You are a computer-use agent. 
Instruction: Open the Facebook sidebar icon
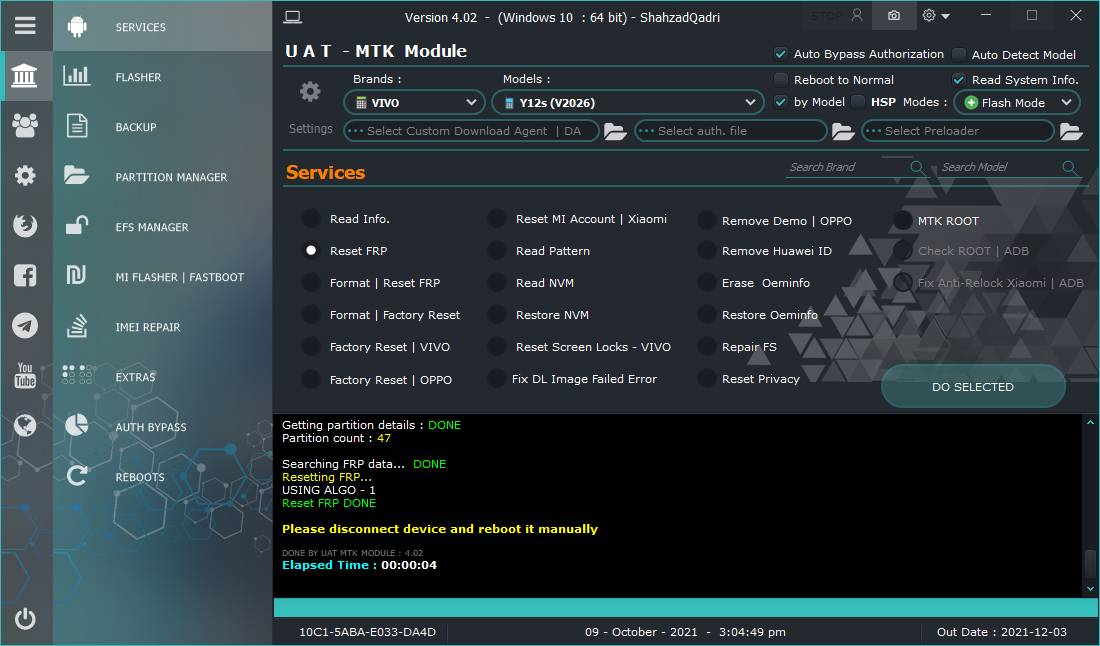(x=25, y=276)
